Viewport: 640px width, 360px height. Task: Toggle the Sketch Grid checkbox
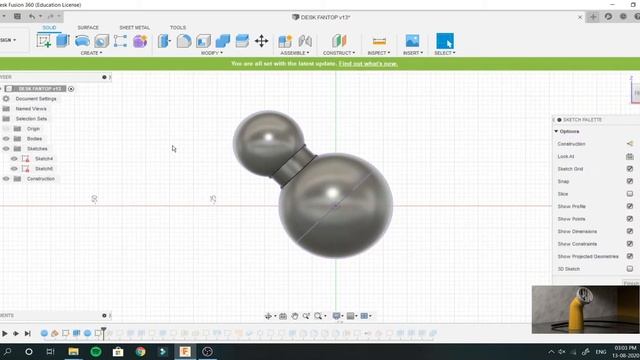tap(629, 169)
